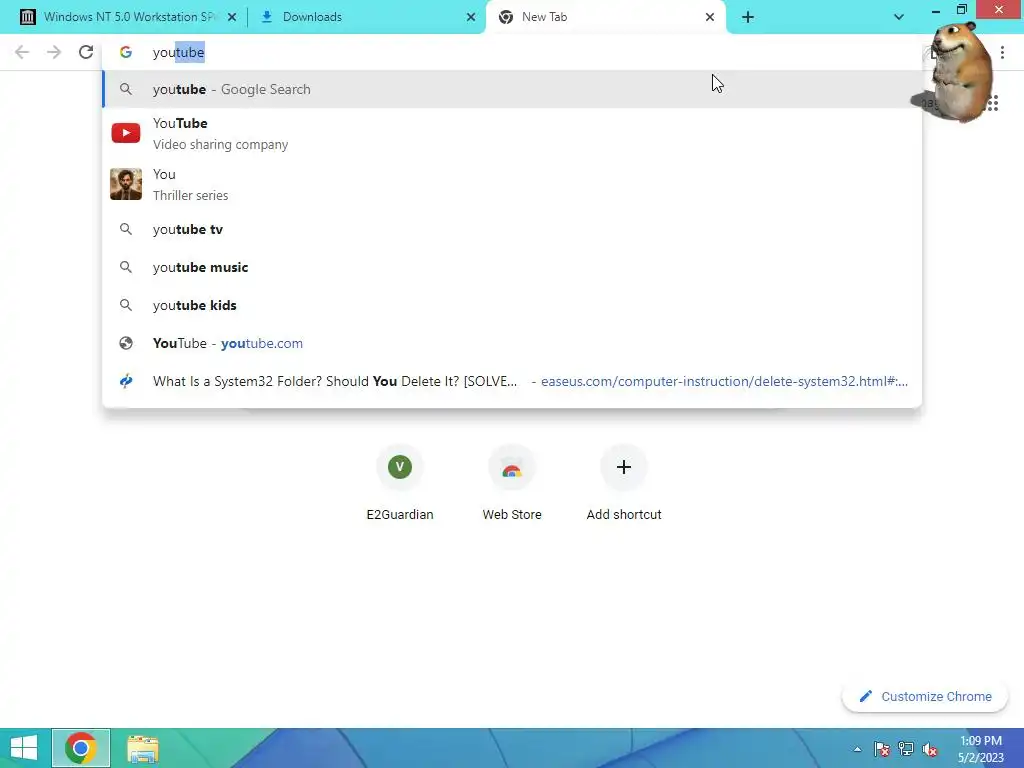
Task: Switch to the Downloads tab
Action: [x=366, y=17]
